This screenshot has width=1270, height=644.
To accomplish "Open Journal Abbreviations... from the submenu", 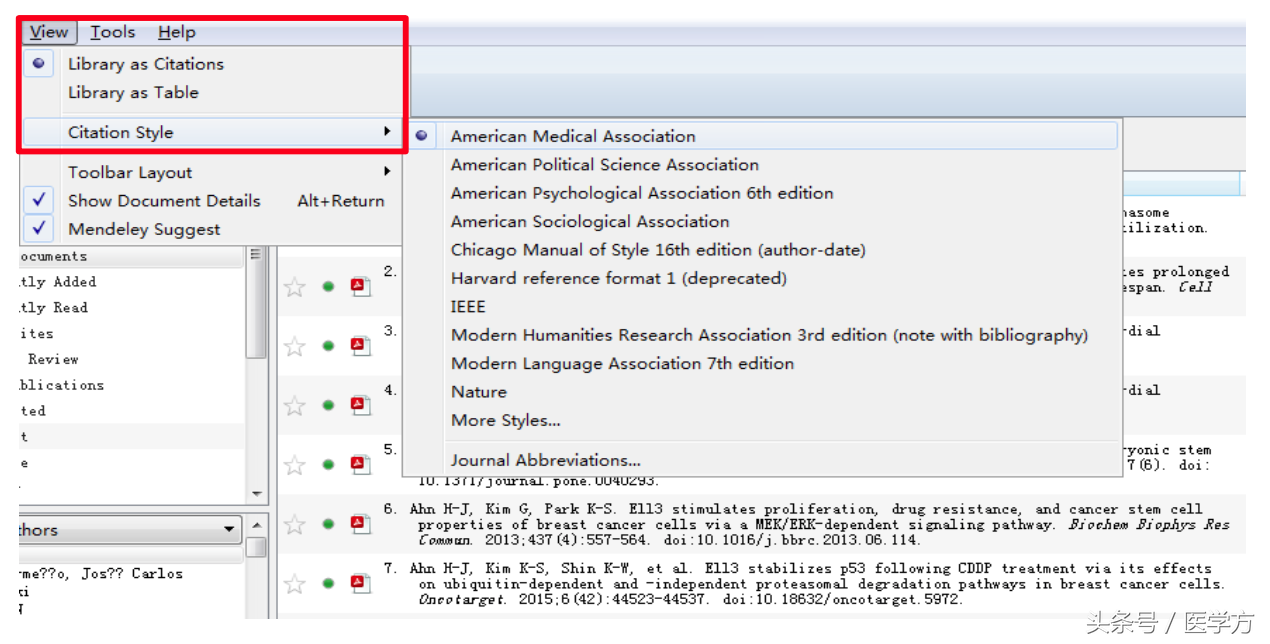I will 546,460.
